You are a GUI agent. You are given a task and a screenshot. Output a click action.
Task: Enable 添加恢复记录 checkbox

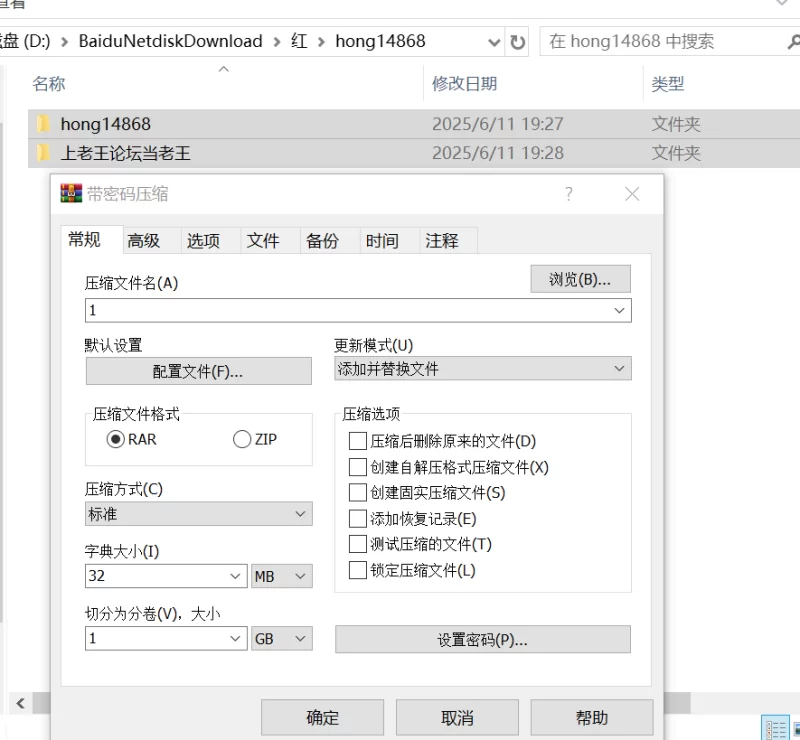tap(358, 519)
